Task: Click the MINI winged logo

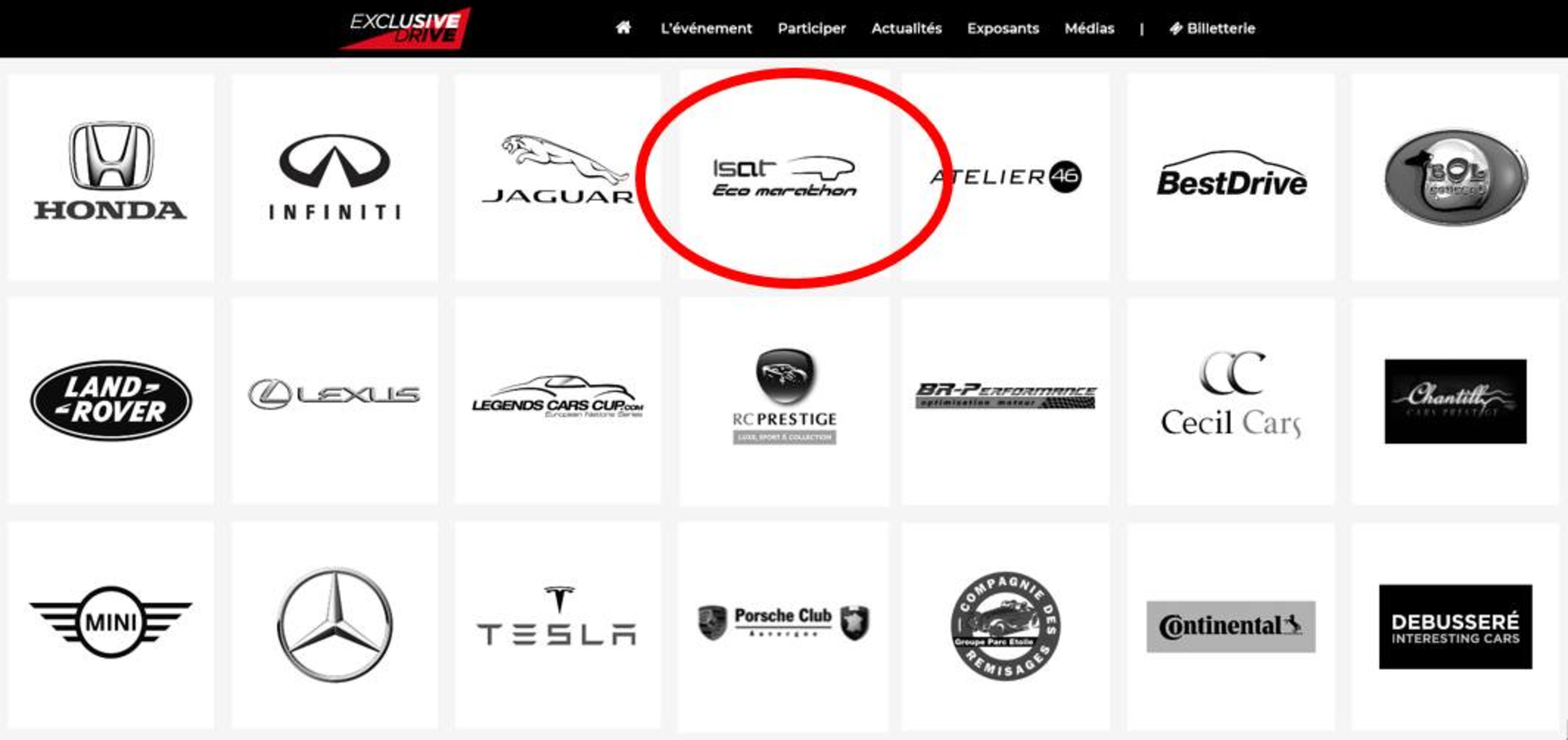Action: [x=110, y=621]
